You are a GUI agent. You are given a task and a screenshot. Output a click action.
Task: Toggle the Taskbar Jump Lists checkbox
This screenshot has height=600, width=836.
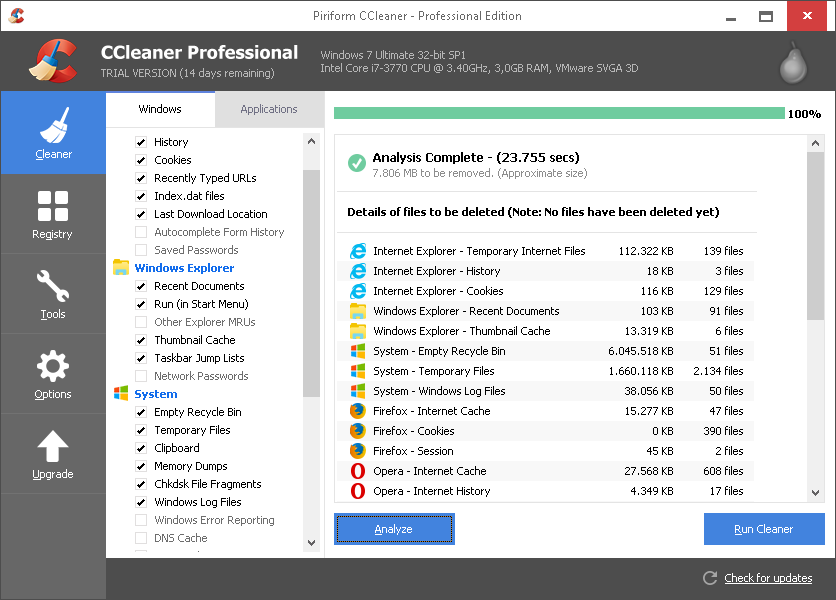click(x=141, y=358)
